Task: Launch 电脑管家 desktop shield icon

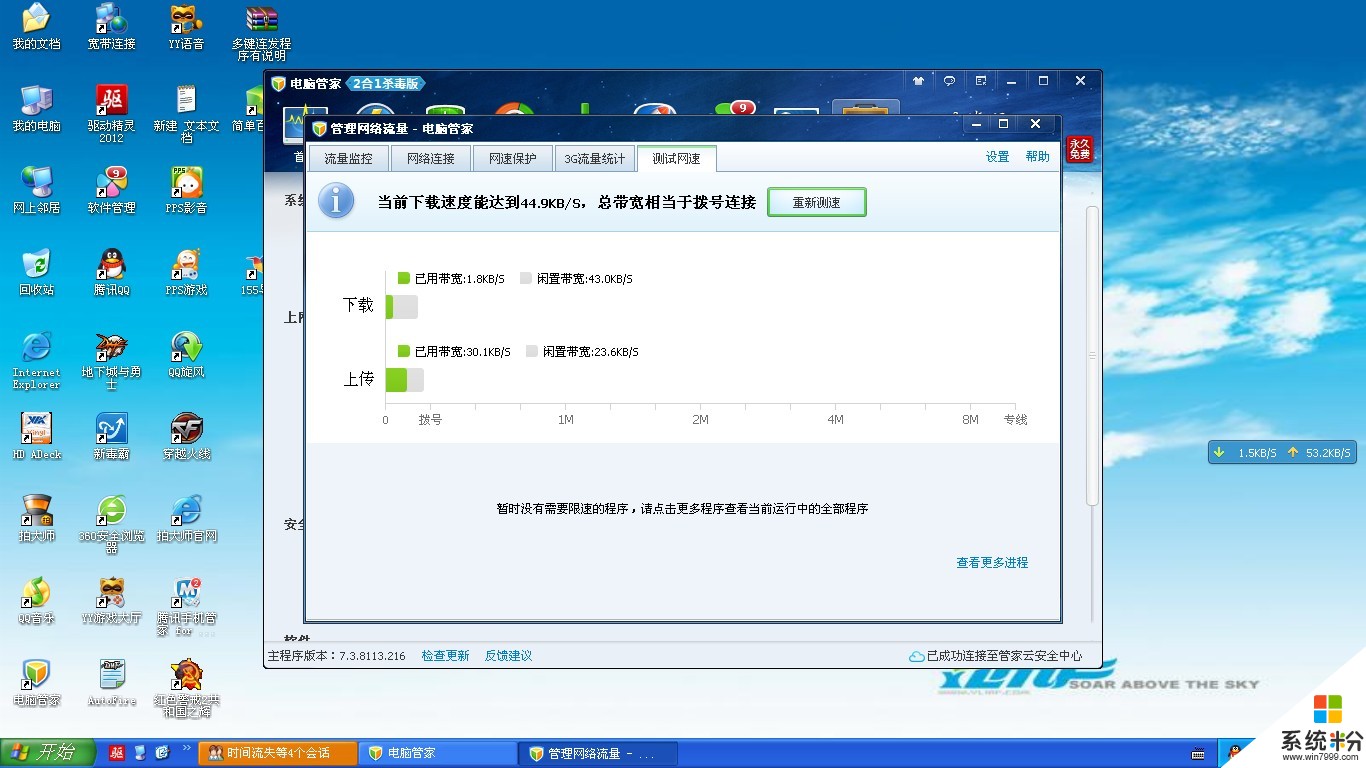Action: coord(36,682)
